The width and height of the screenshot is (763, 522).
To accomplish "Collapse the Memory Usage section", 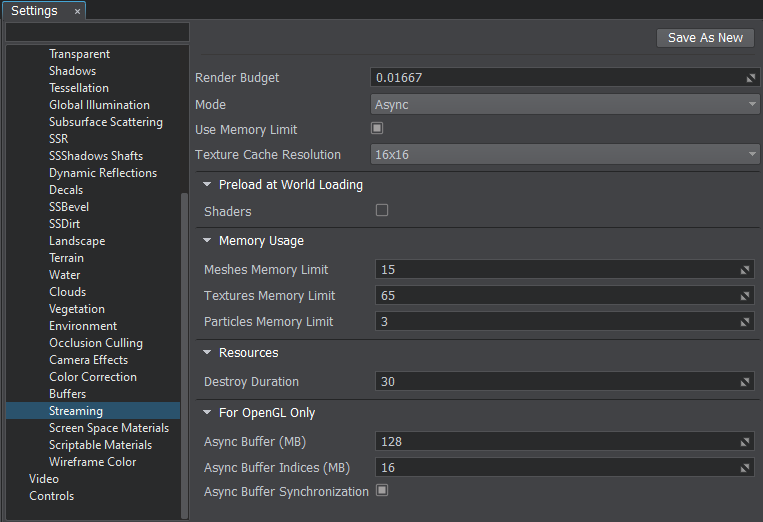I will coord(207,240).
